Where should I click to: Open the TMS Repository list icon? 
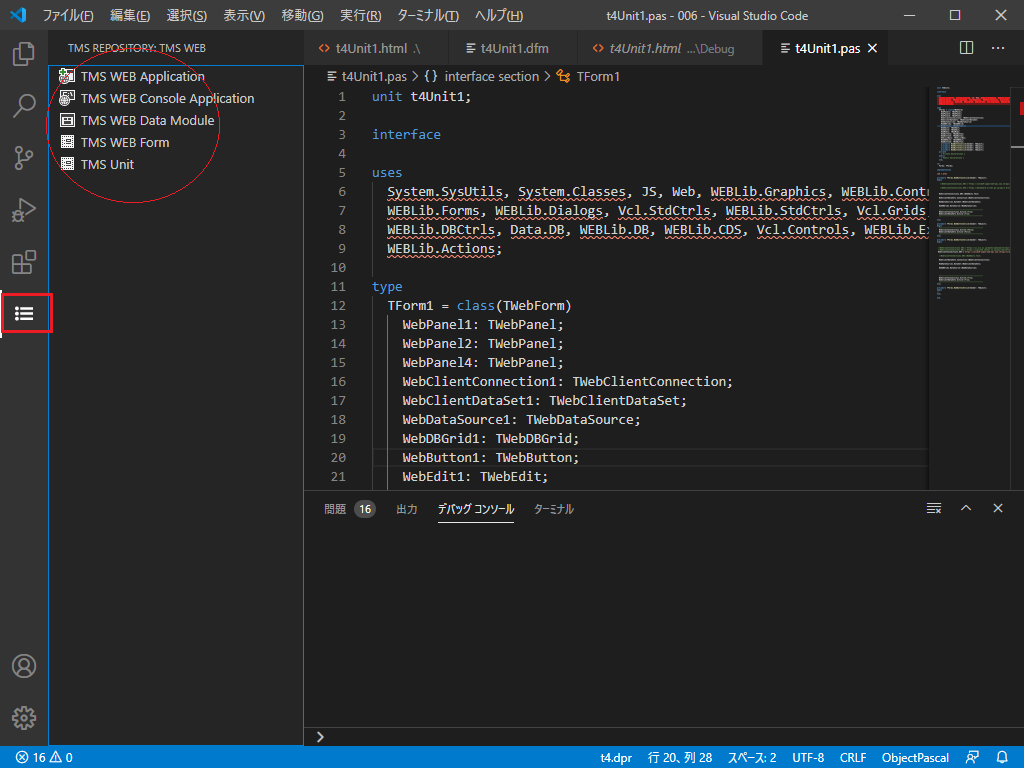coord(24,313)
